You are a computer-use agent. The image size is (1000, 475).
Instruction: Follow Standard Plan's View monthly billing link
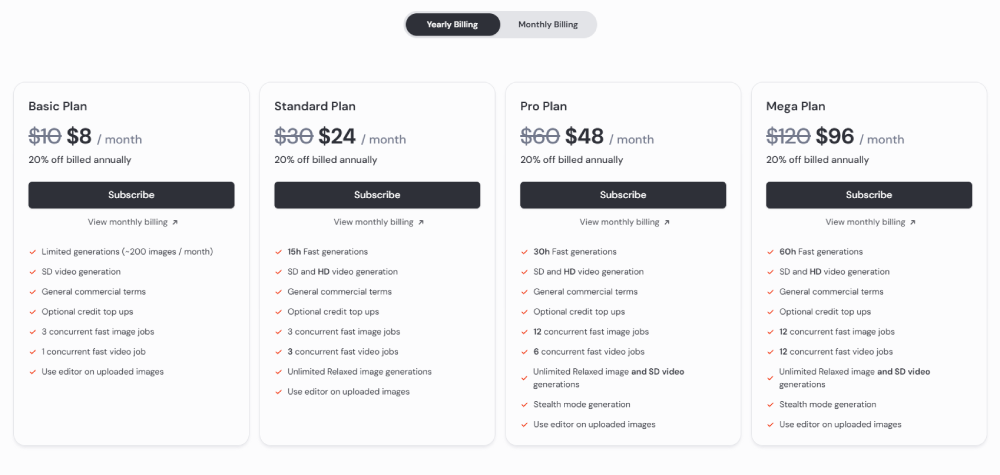pos(371,222)
